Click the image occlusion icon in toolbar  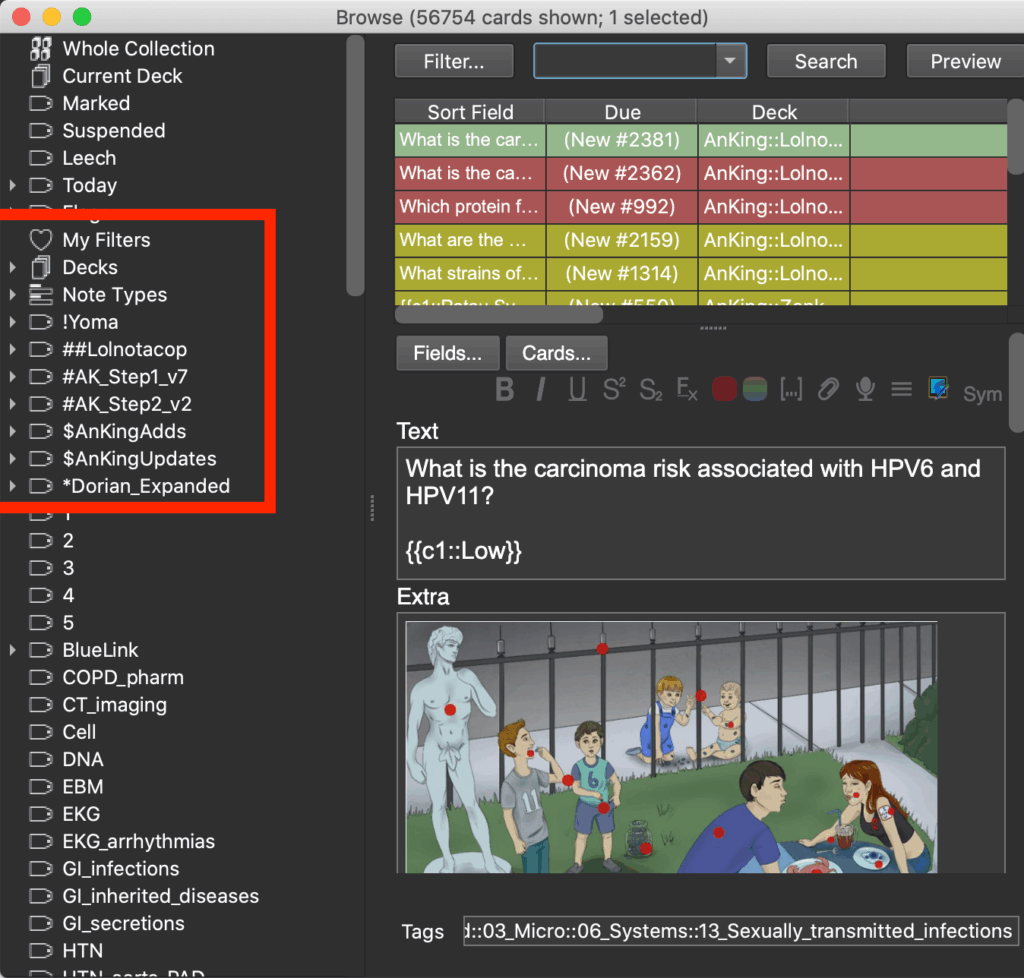(938, 388)
